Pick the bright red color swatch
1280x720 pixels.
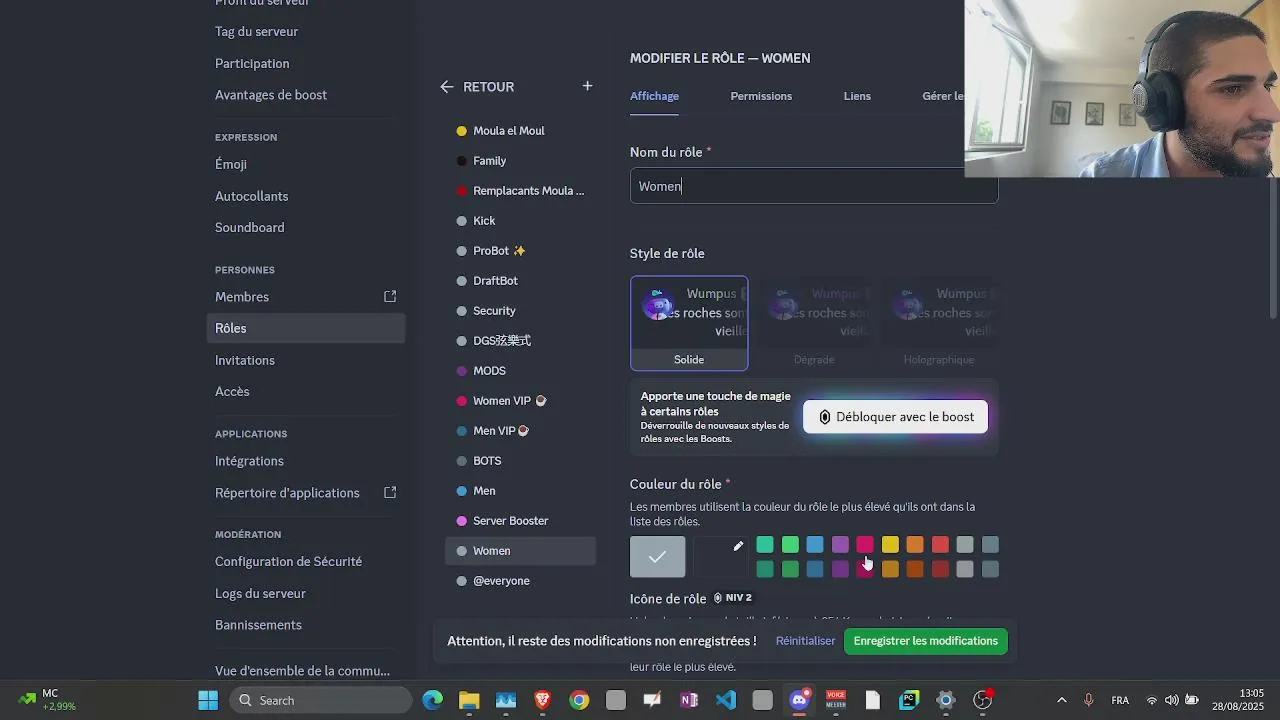point(940,545)
